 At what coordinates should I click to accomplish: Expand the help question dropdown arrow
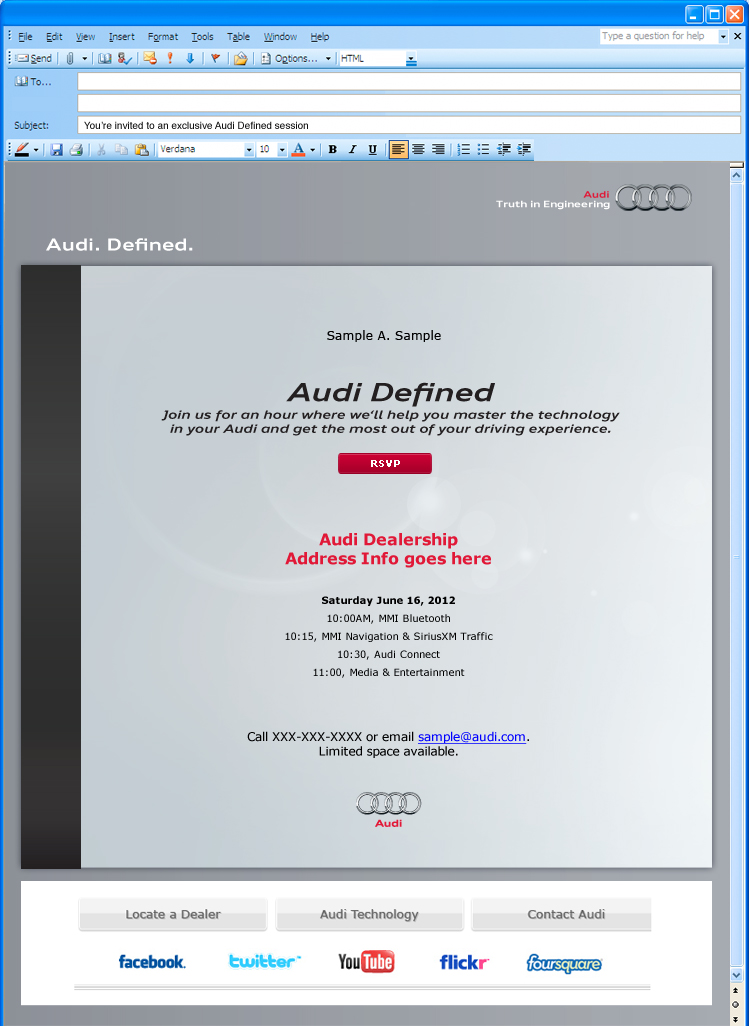(x=723, y=37)
